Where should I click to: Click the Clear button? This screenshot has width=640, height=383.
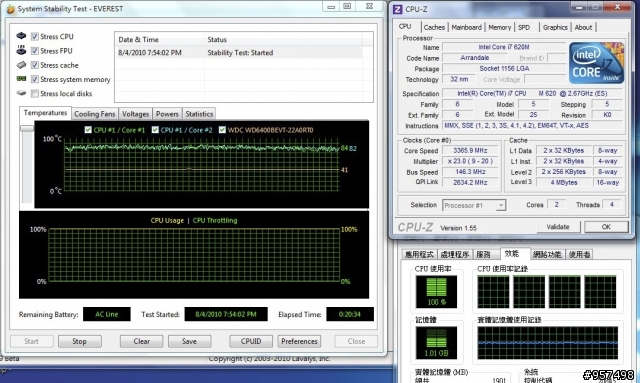(142, 341)
